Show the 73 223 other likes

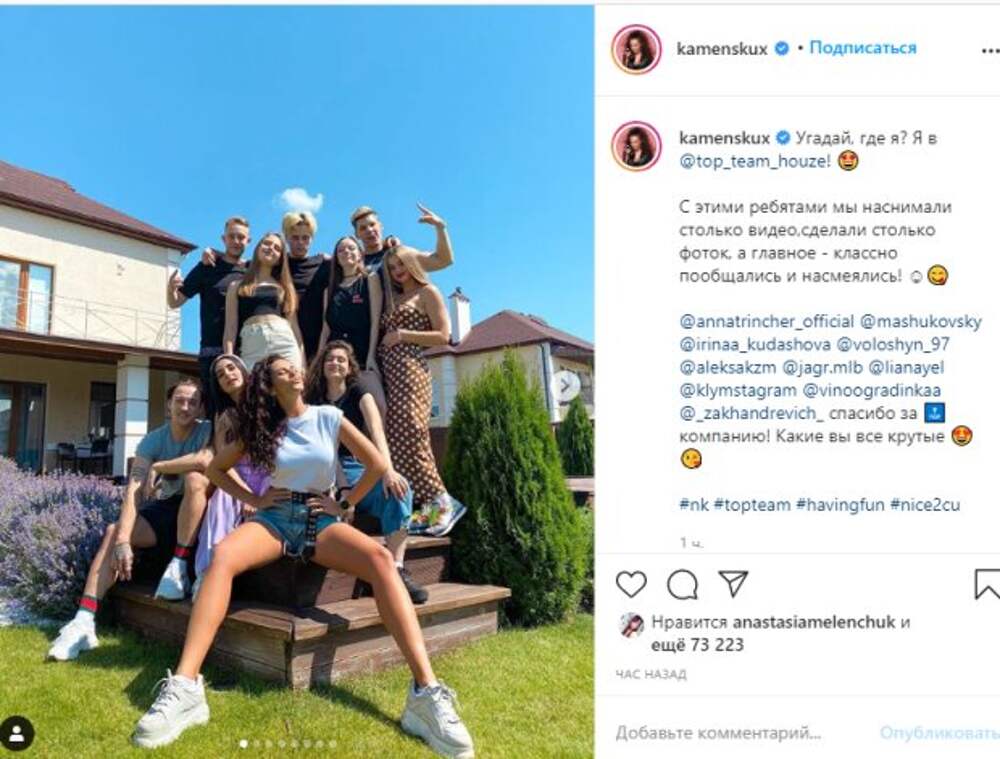pyautogui.click(x=717, y=645)
